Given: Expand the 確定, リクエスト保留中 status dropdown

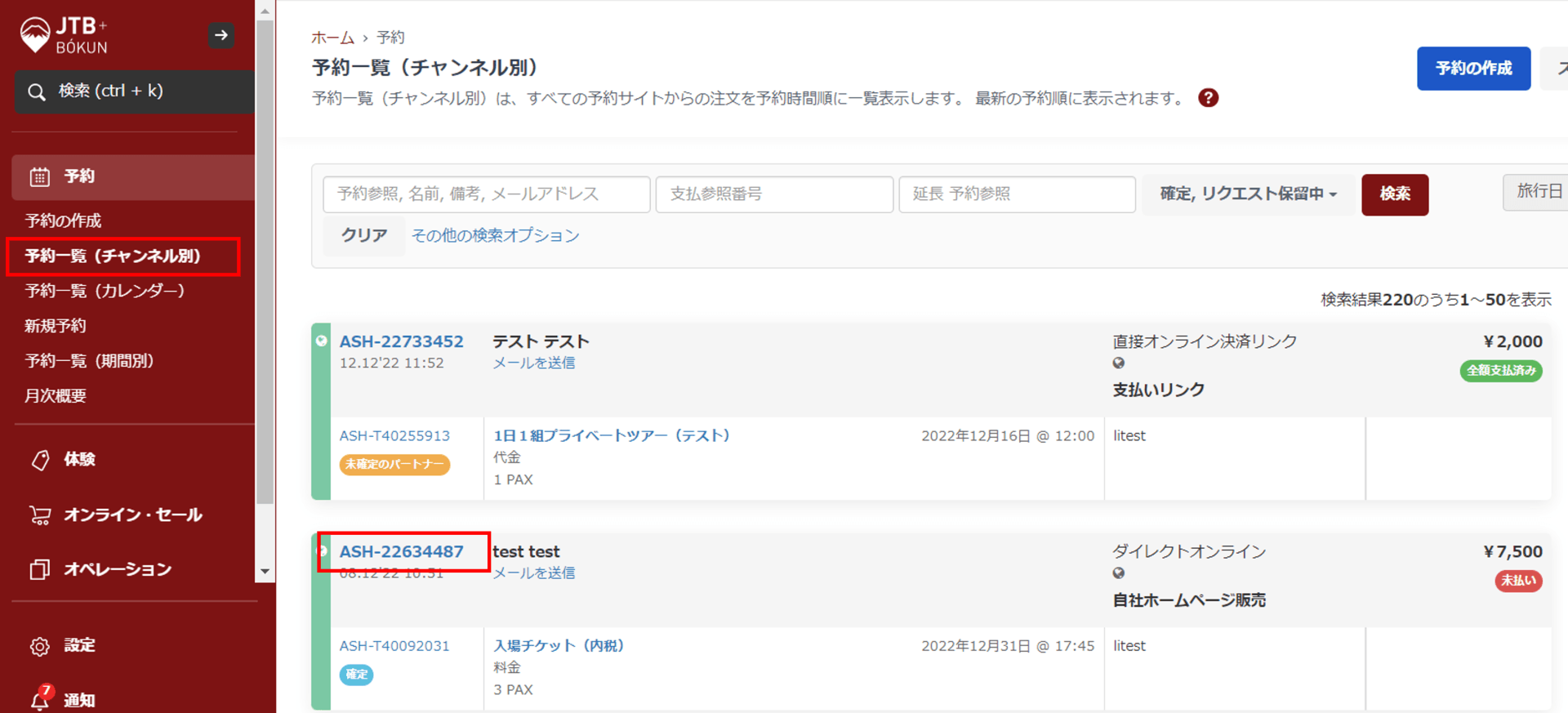Looking at the screenshot, I should 1247,194.
